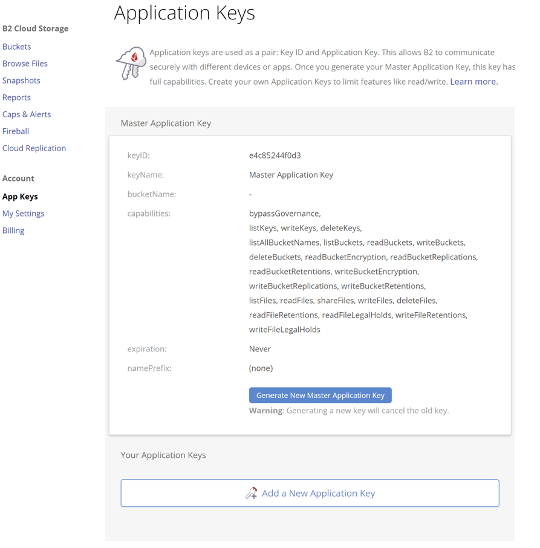540x548 pixels.
Task: Click the bypassGovernance capability text
Action: pos(285,214)
